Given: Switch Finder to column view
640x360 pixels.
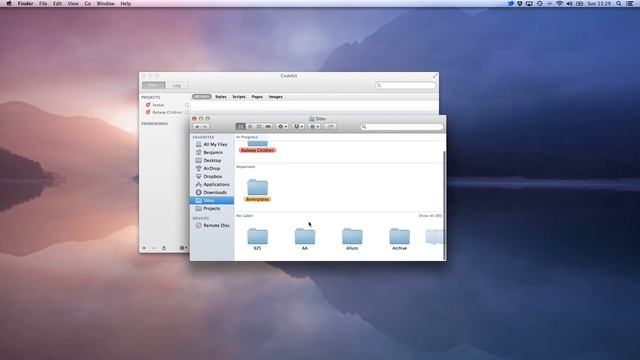Looking at the screenshot, I should [x=259, y=127].
